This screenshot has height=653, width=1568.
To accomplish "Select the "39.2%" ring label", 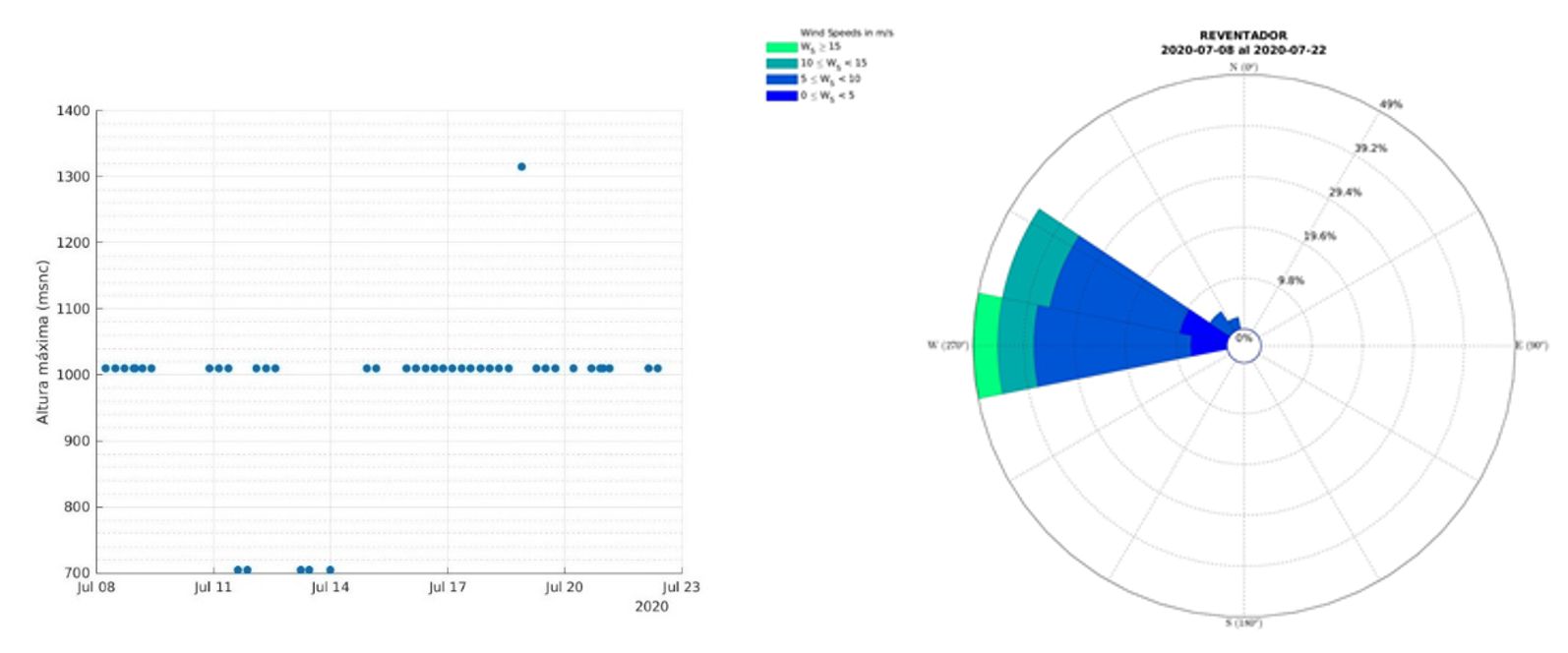I will 1370,148.
